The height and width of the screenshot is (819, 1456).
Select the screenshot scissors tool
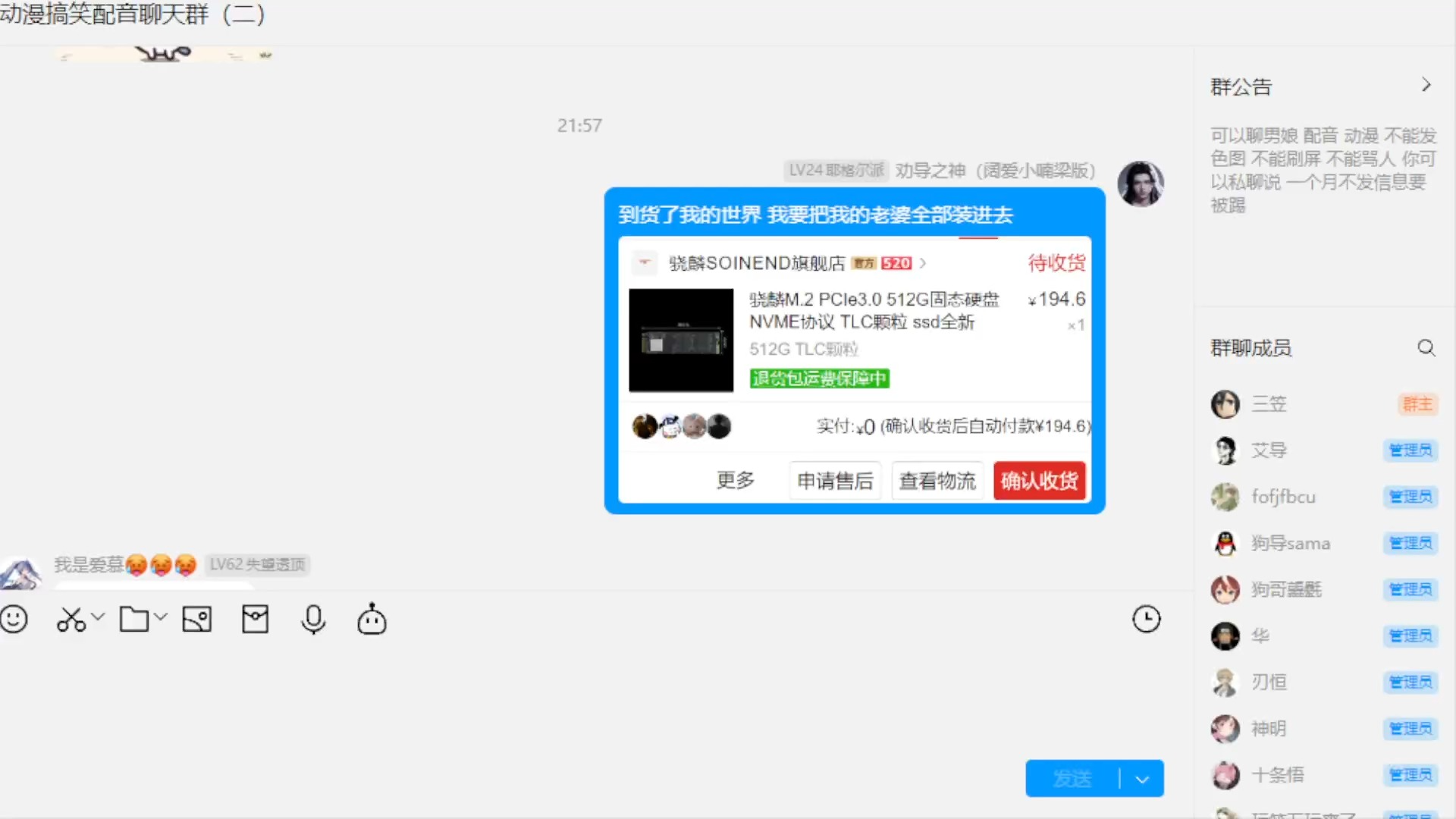[69, 619]
